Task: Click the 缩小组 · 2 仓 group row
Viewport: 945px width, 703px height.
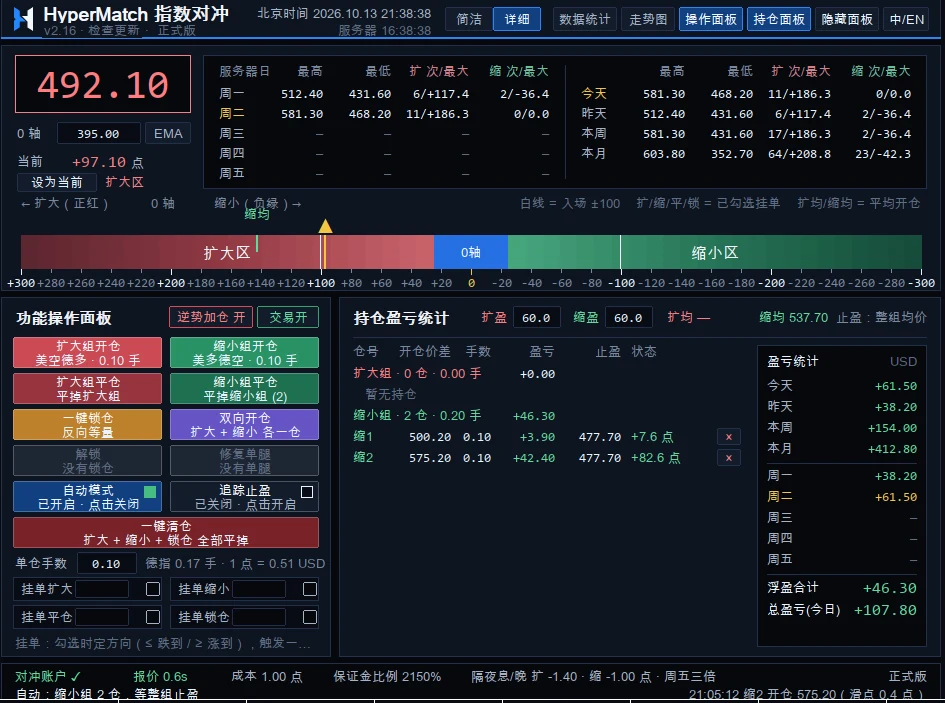Action: (x=454, y=415)
